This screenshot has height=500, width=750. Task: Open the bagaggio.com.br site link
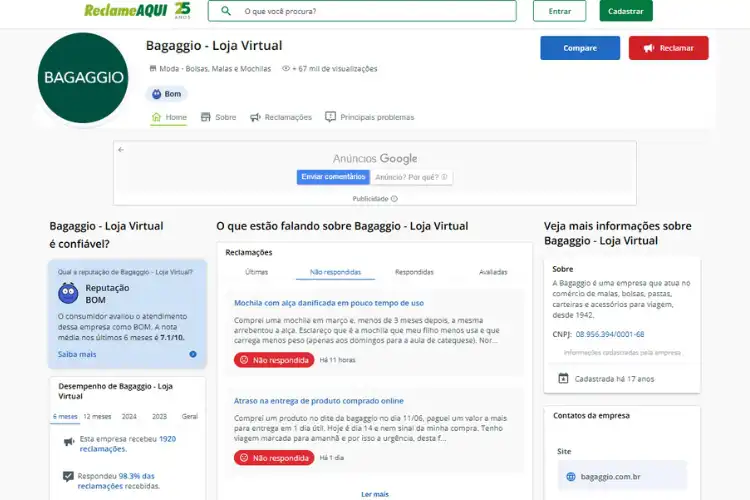pyautogui.click(x=622, y=477)
